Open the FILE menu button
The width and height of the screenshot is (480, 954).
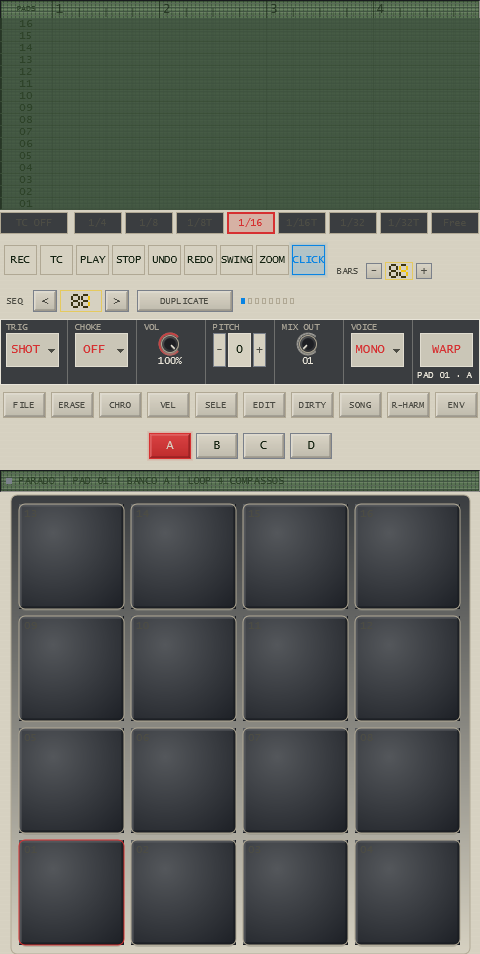click(24, 405)
